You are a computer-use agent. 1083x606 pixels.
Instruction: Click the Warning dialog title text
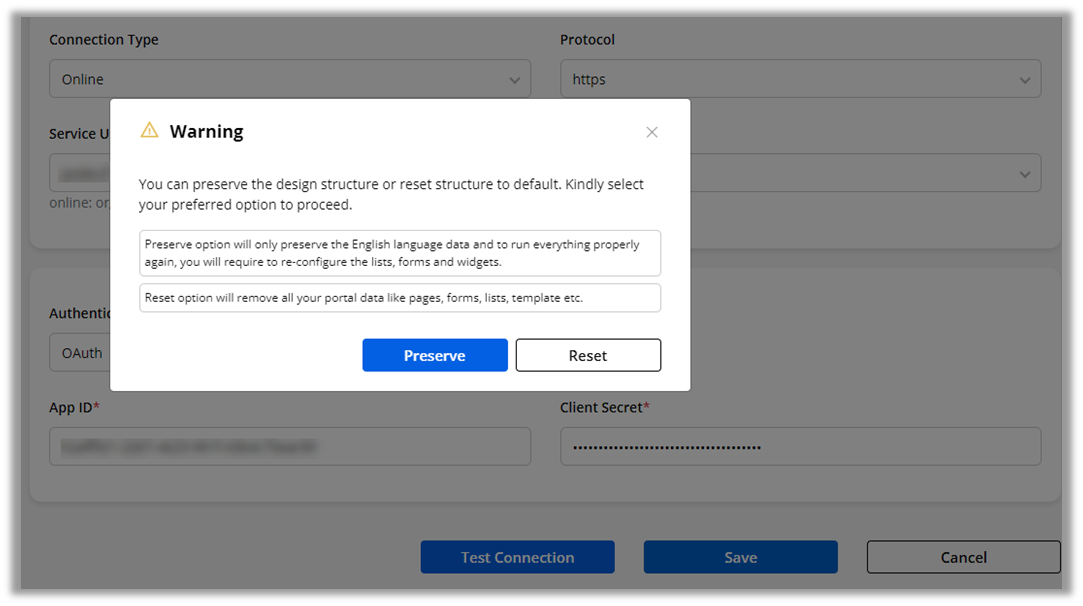[206, 132]
